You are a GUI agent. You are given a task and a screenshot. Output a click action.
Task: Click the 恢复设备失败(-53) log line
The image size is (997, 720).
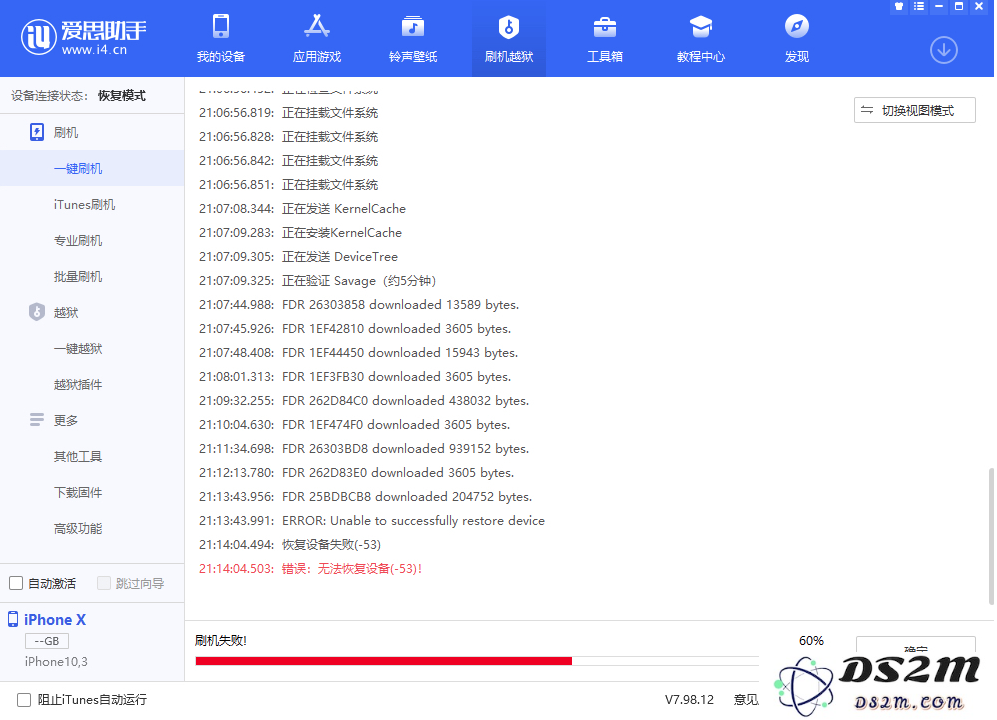290,544
